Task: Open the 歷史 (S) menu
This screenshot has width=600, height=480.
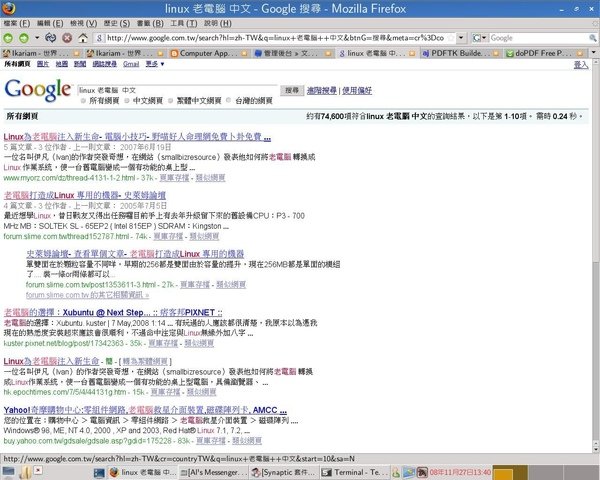Action: point(117,23)
